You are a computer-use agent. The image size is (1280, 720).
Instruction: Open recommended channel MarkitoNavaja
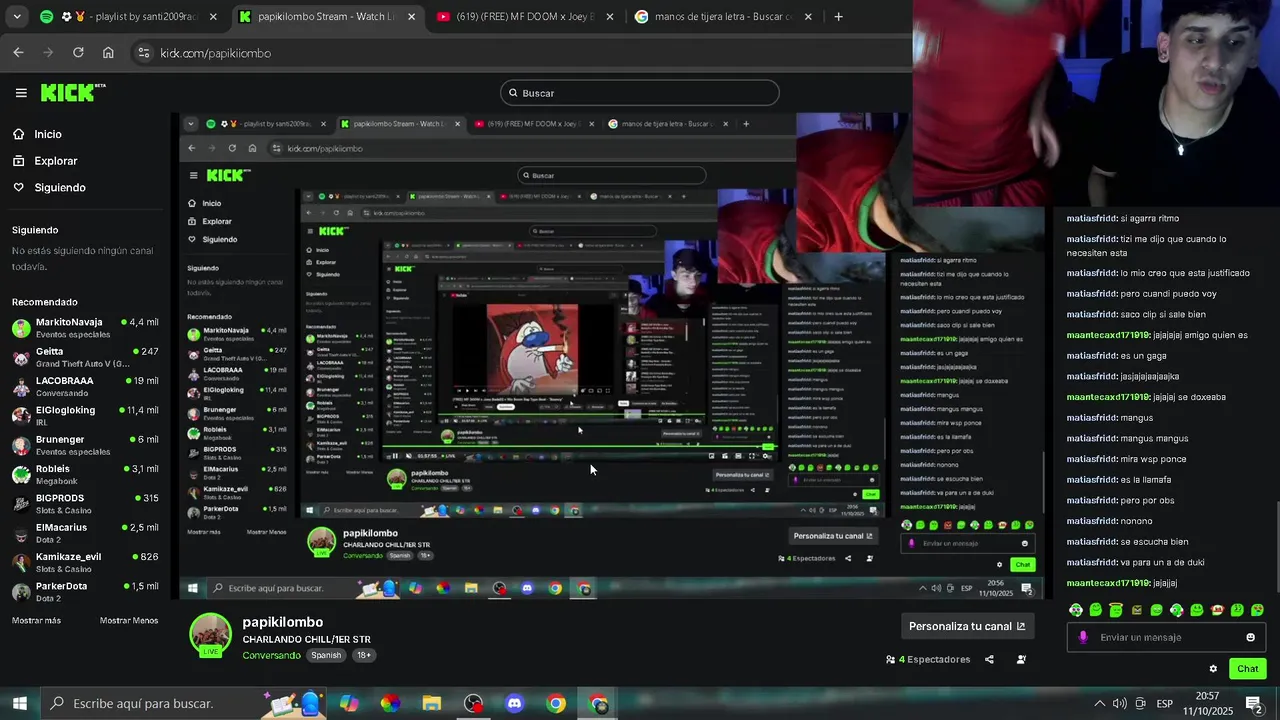click(85, 327)
